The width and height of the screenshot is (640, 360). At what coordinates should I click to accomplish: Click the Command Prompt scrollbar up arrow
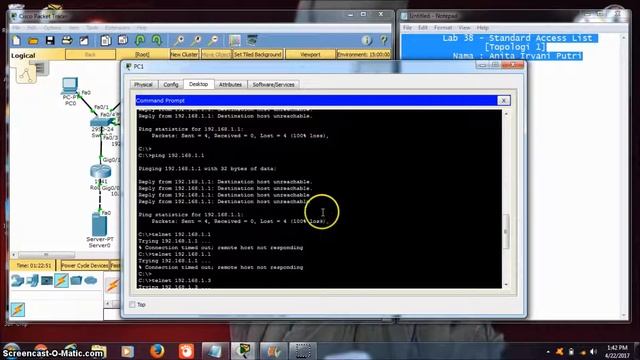(506, 114)
